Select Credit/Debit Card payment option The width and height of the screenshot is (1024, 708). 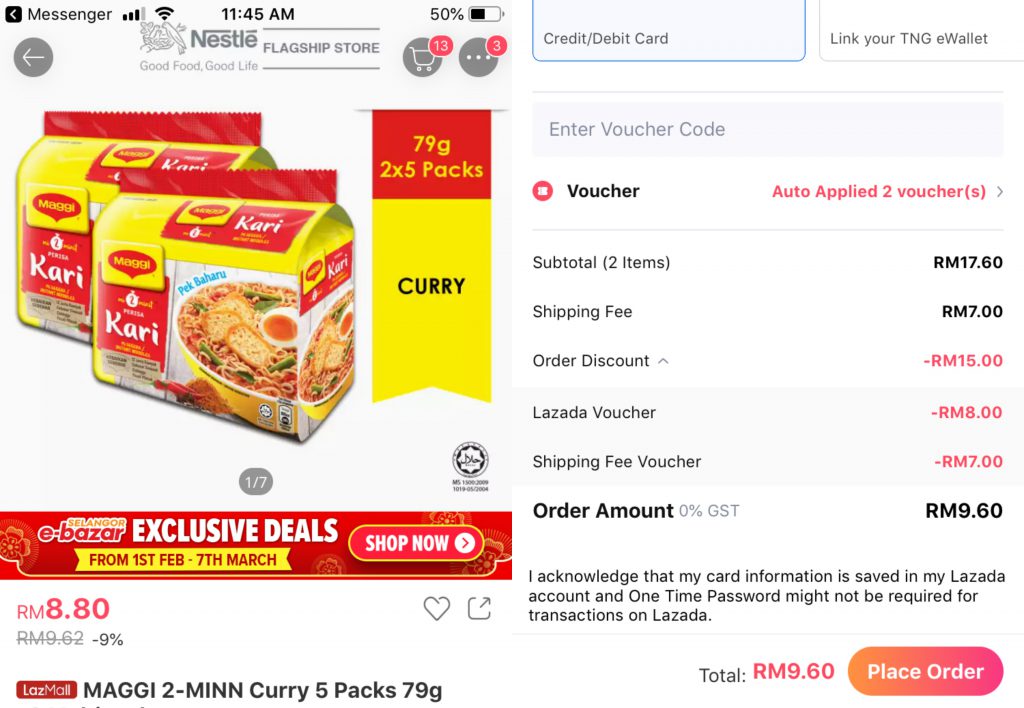[668, 30]
